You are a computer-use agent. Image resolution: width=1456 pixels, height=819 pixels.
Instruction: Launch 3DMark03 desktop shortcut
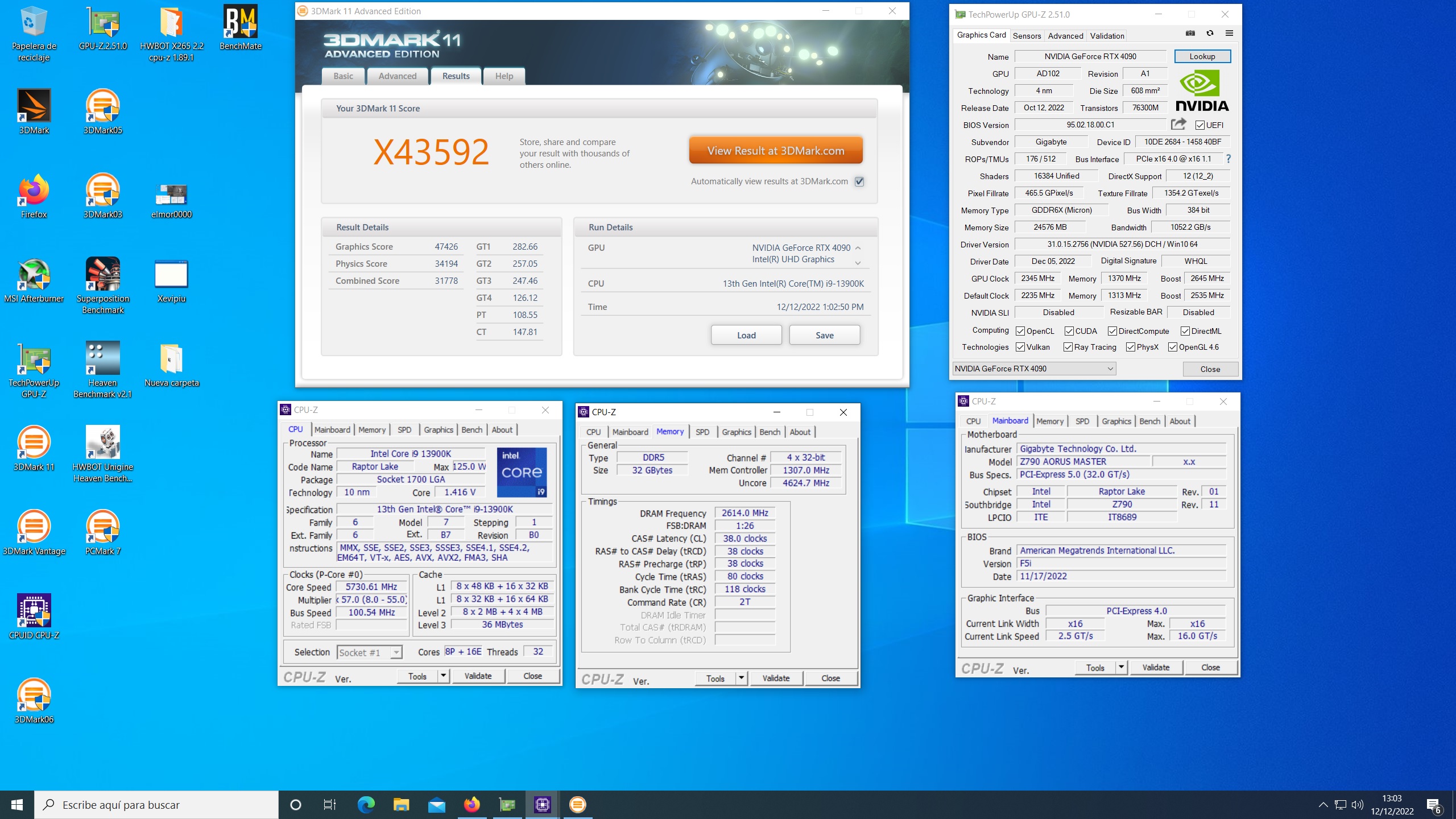click(103, 196)
